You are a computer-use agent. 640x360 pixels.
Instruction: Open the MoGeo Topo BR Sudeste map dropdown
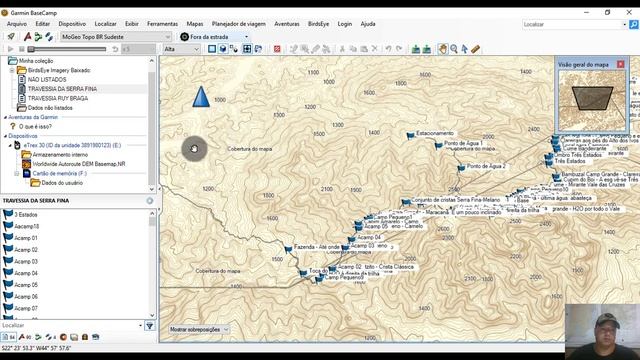point(116,37)
